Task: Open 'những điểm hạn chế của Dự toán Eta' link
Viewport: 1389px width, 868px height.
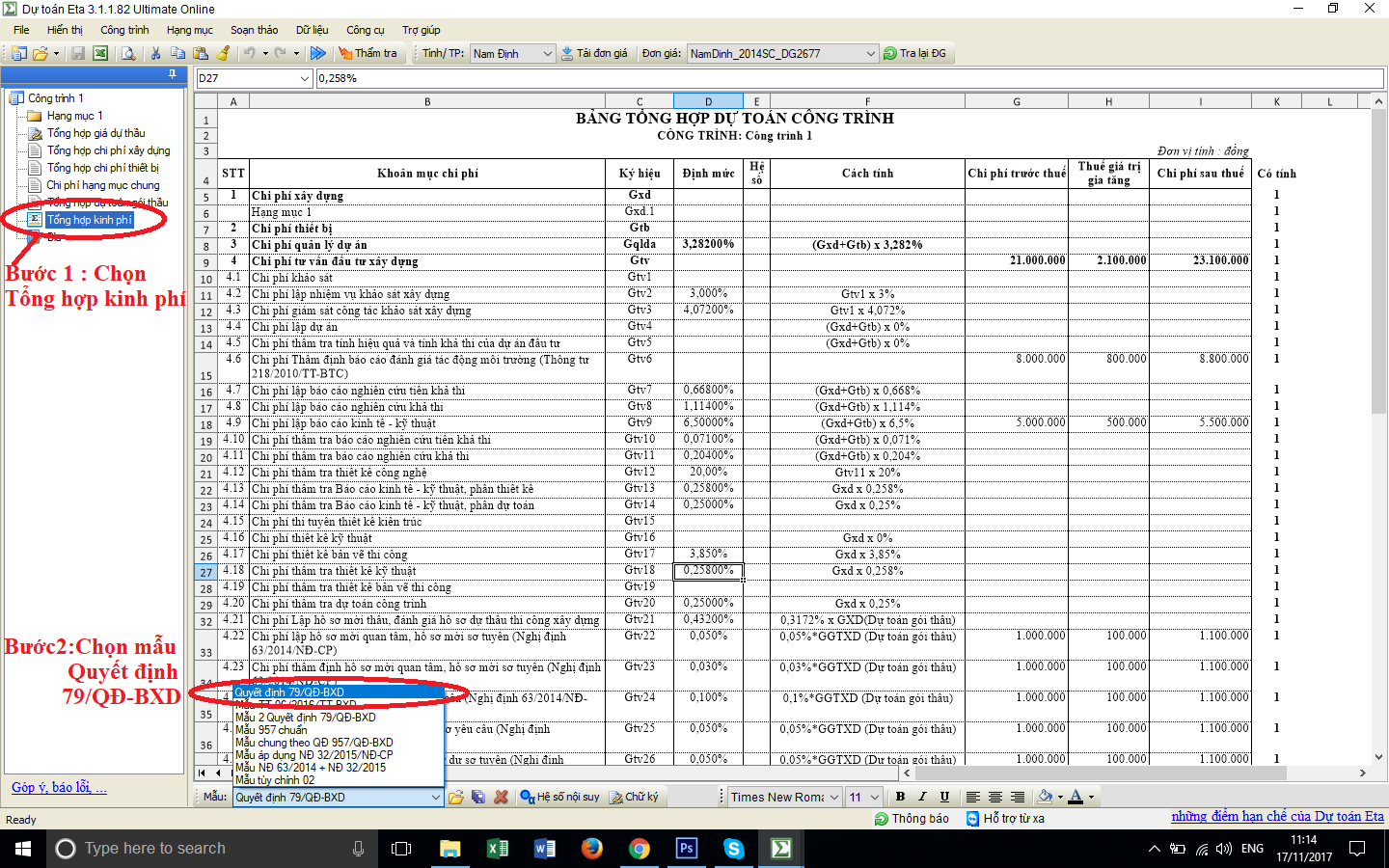Action: click(x=1277, y=817)
